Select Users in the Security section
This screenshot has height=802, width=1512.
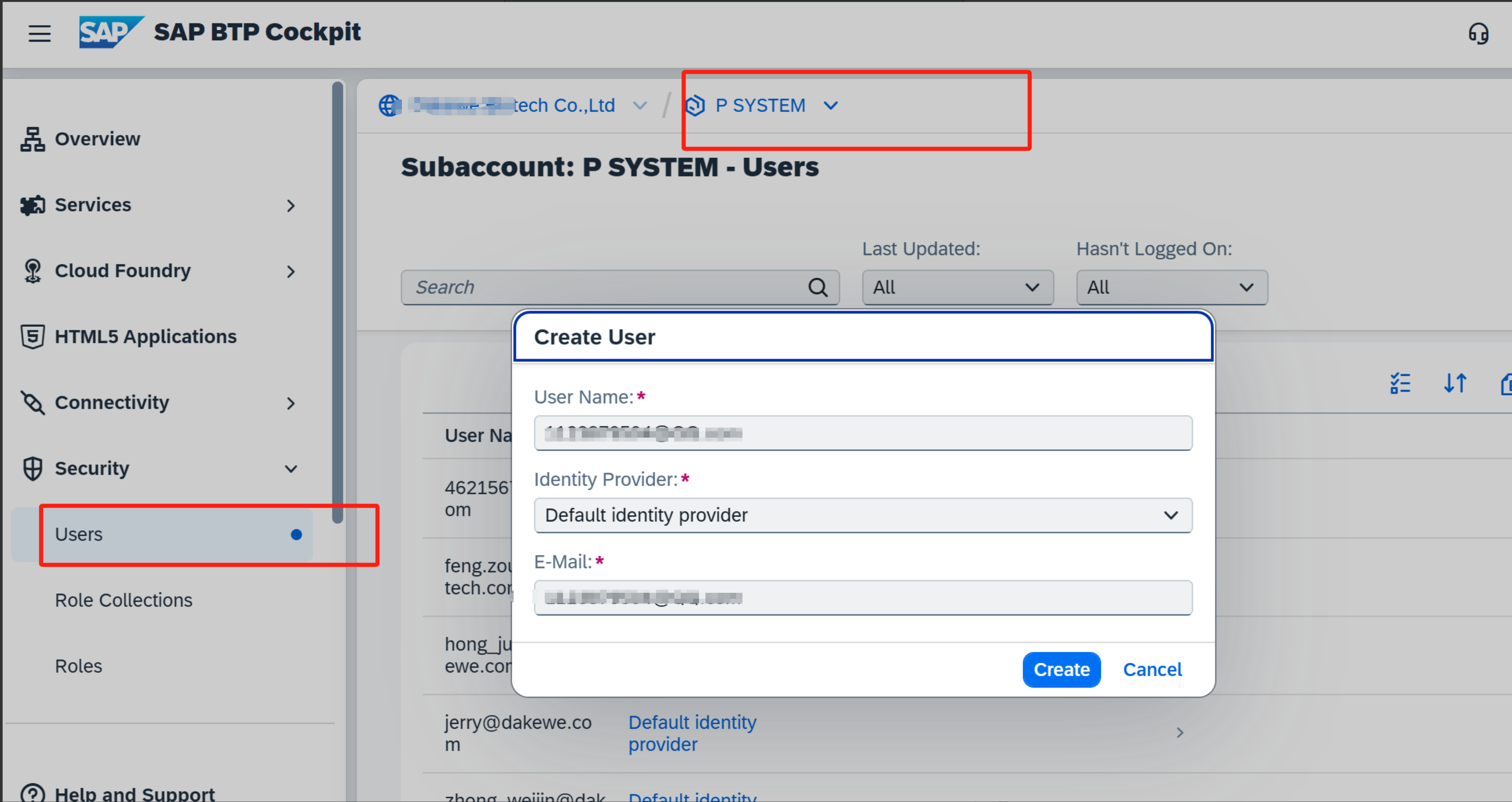pyautogui.click(x=79, y=534)
